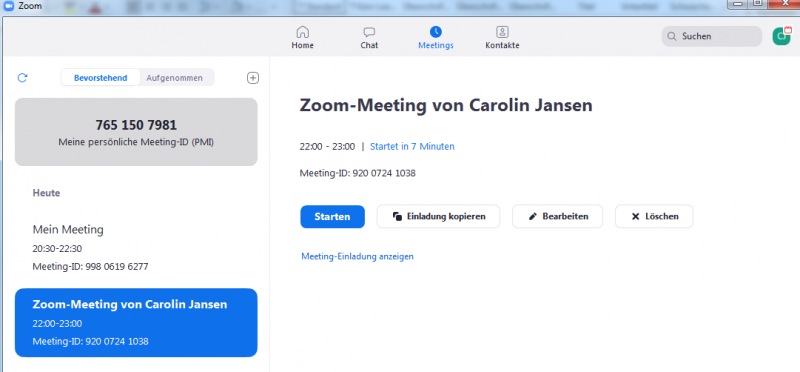Delete the meeting with Löschen

click(x=654, y=216)
